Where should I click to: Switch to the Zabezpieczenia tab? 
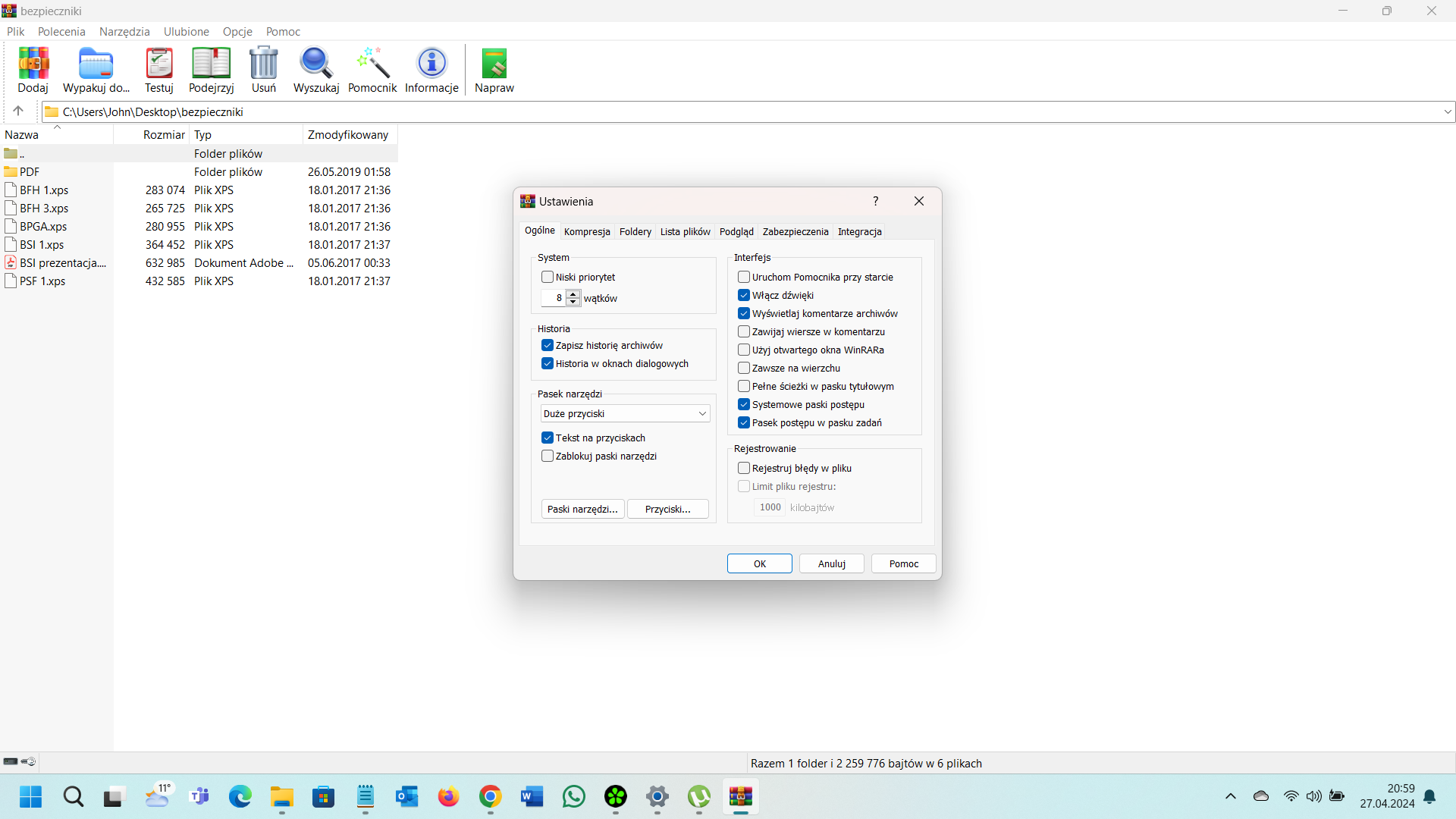[795, 231]
